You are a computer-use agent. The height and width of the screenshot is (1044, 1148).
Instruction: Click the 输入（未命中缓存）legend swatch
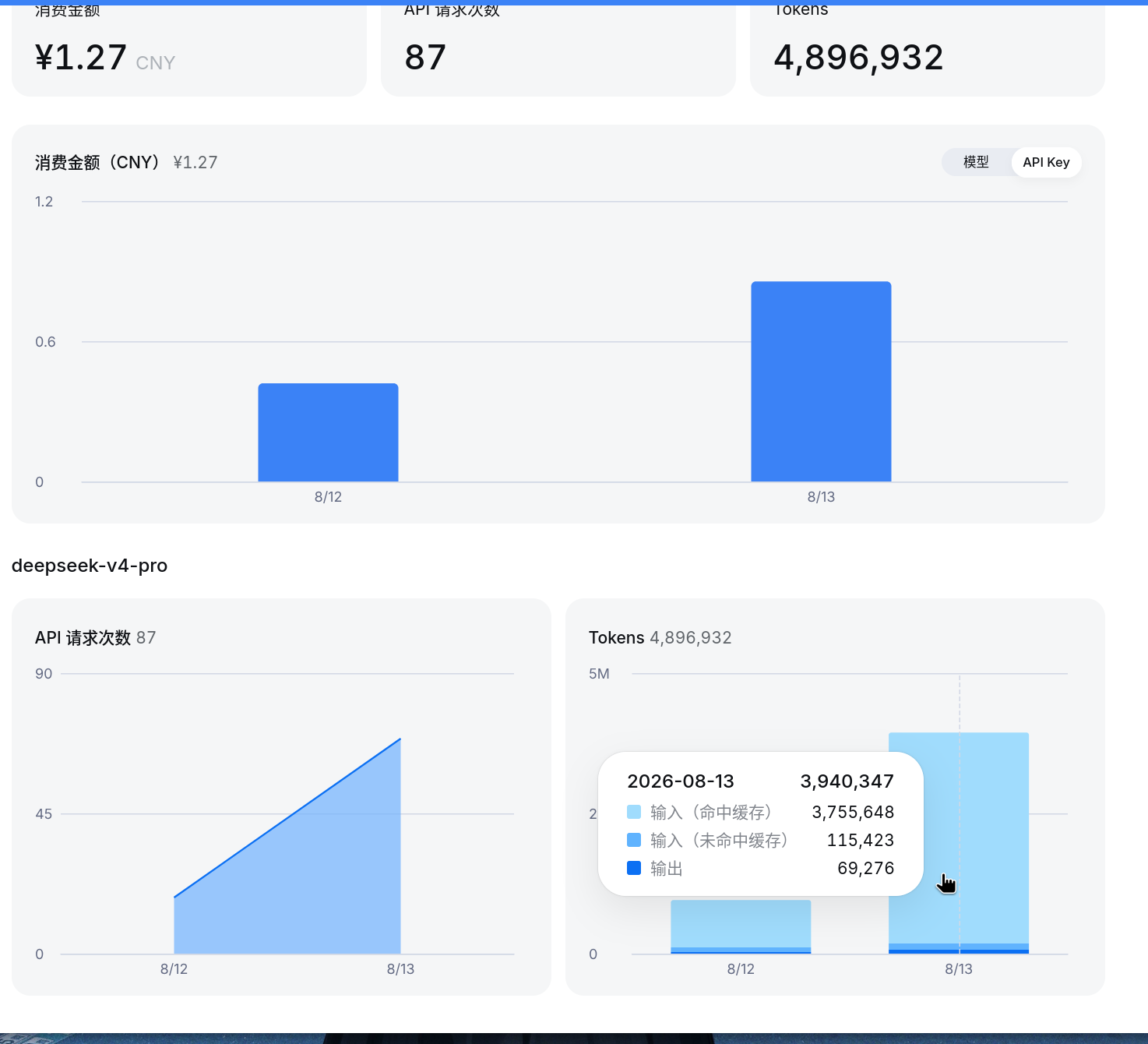[634, 840]
